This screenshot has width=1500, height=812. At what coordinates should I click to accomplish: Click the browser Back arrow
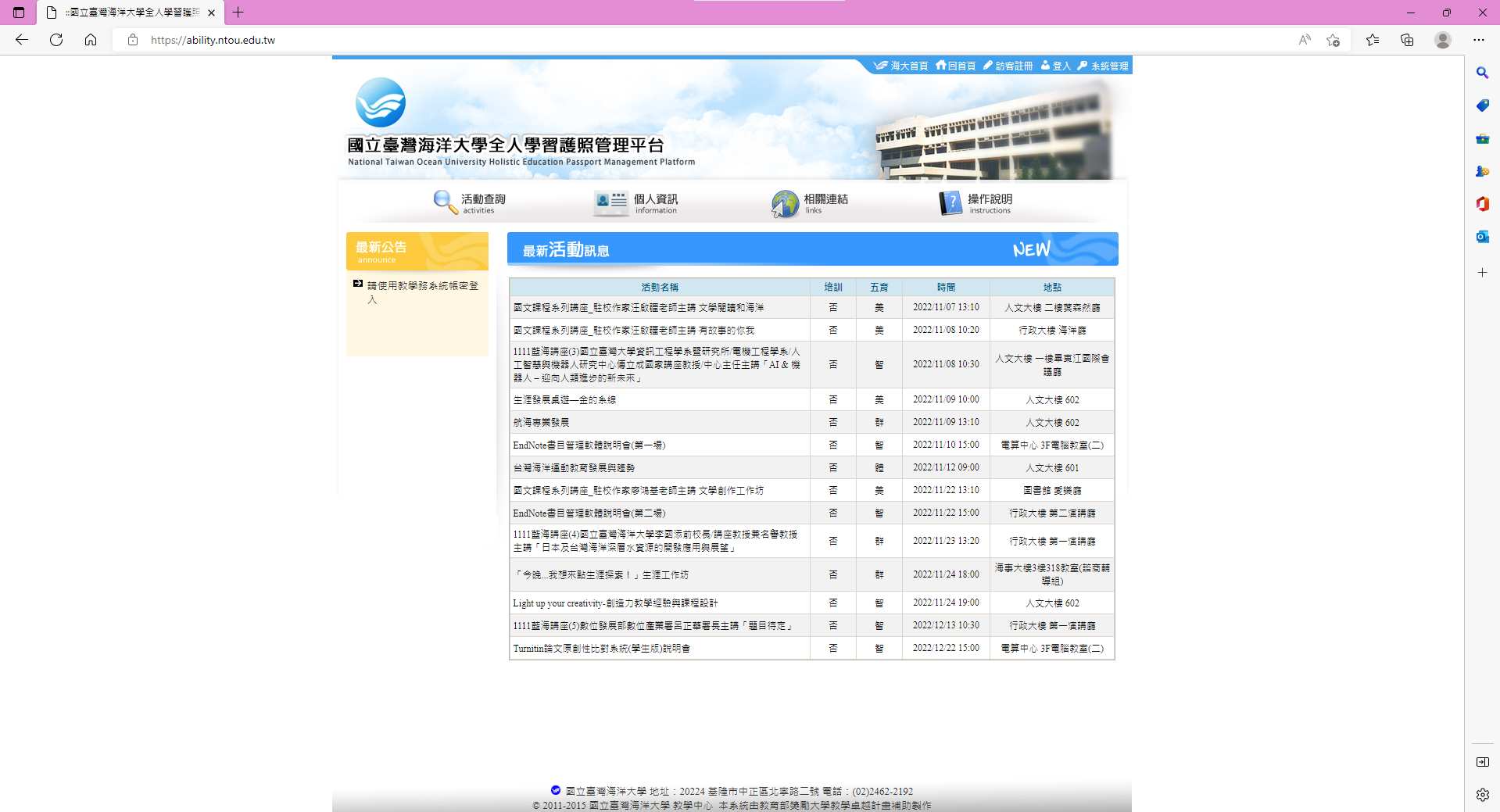point(22,40)
